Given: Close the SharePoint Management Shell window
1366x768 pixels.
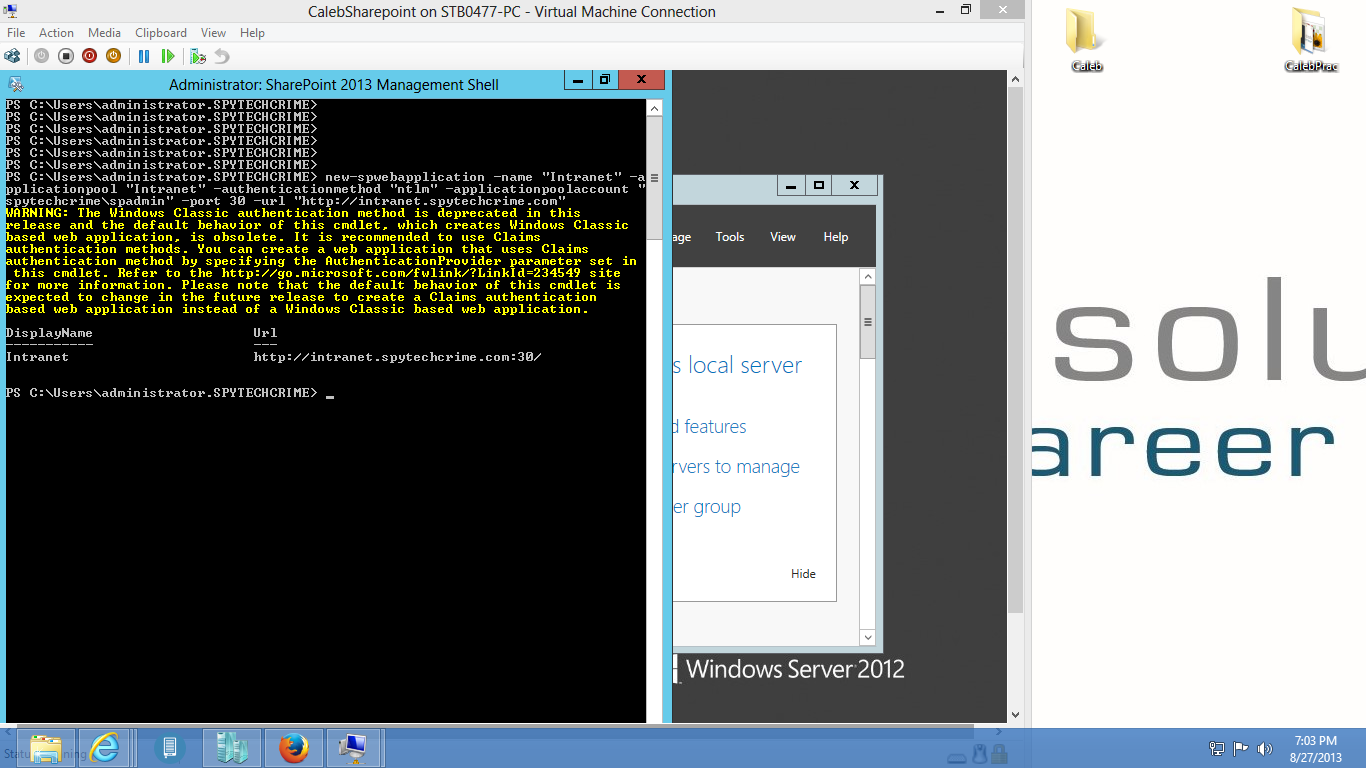Looking at the screenshot, I should [x=642, y=79].
